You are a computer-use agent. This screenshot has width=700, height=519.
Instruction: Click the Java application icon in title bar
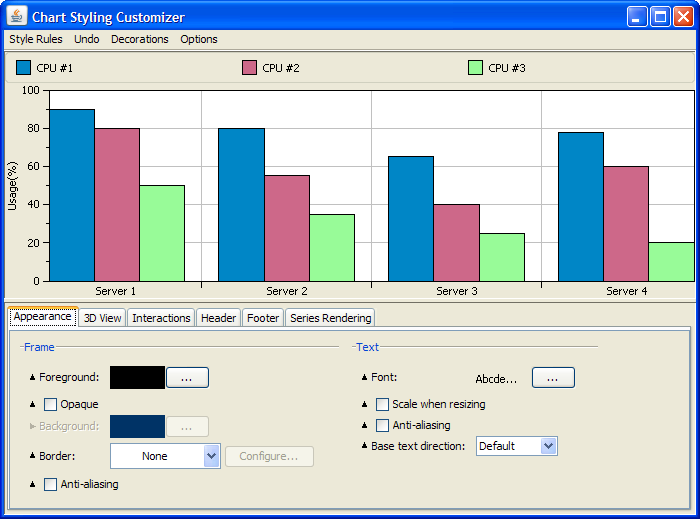17,17
